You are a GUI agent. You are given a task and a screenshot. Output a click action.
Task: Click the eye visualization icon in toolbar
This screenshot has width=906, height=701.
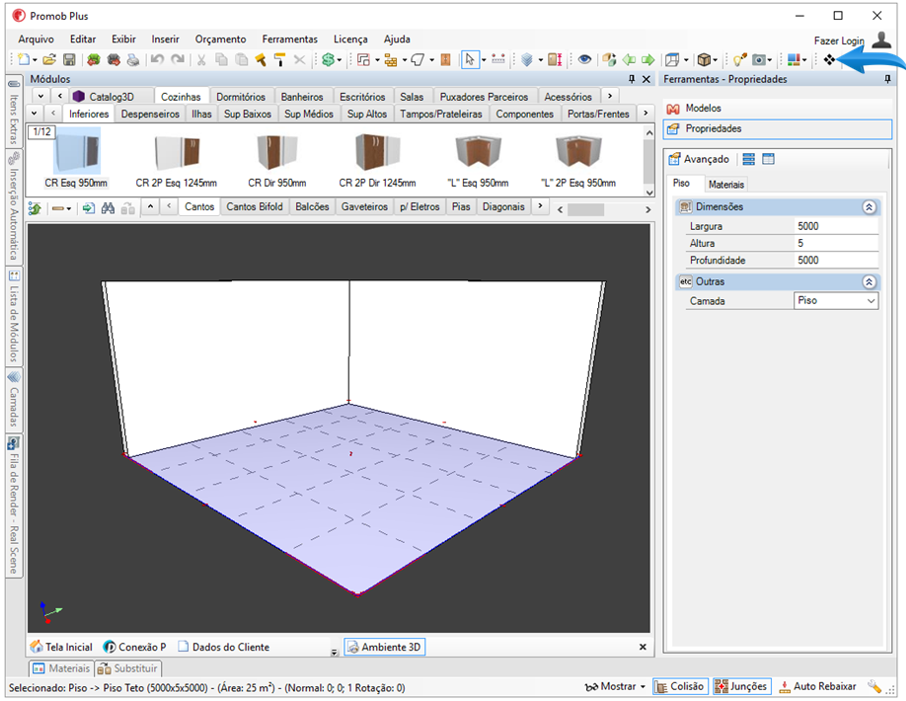(x=585, y=60)
